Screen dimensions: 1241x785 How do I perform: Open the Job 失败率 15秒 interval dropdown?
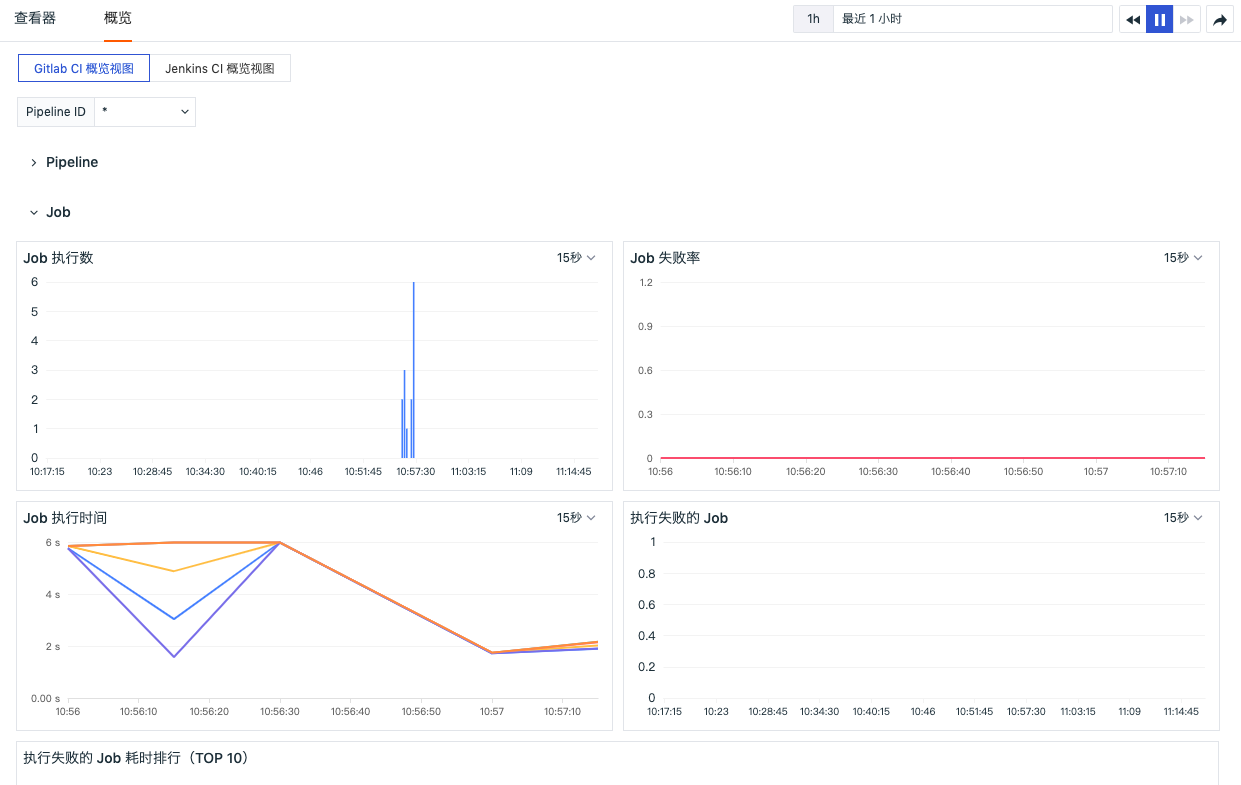(x=1183, y=258)
